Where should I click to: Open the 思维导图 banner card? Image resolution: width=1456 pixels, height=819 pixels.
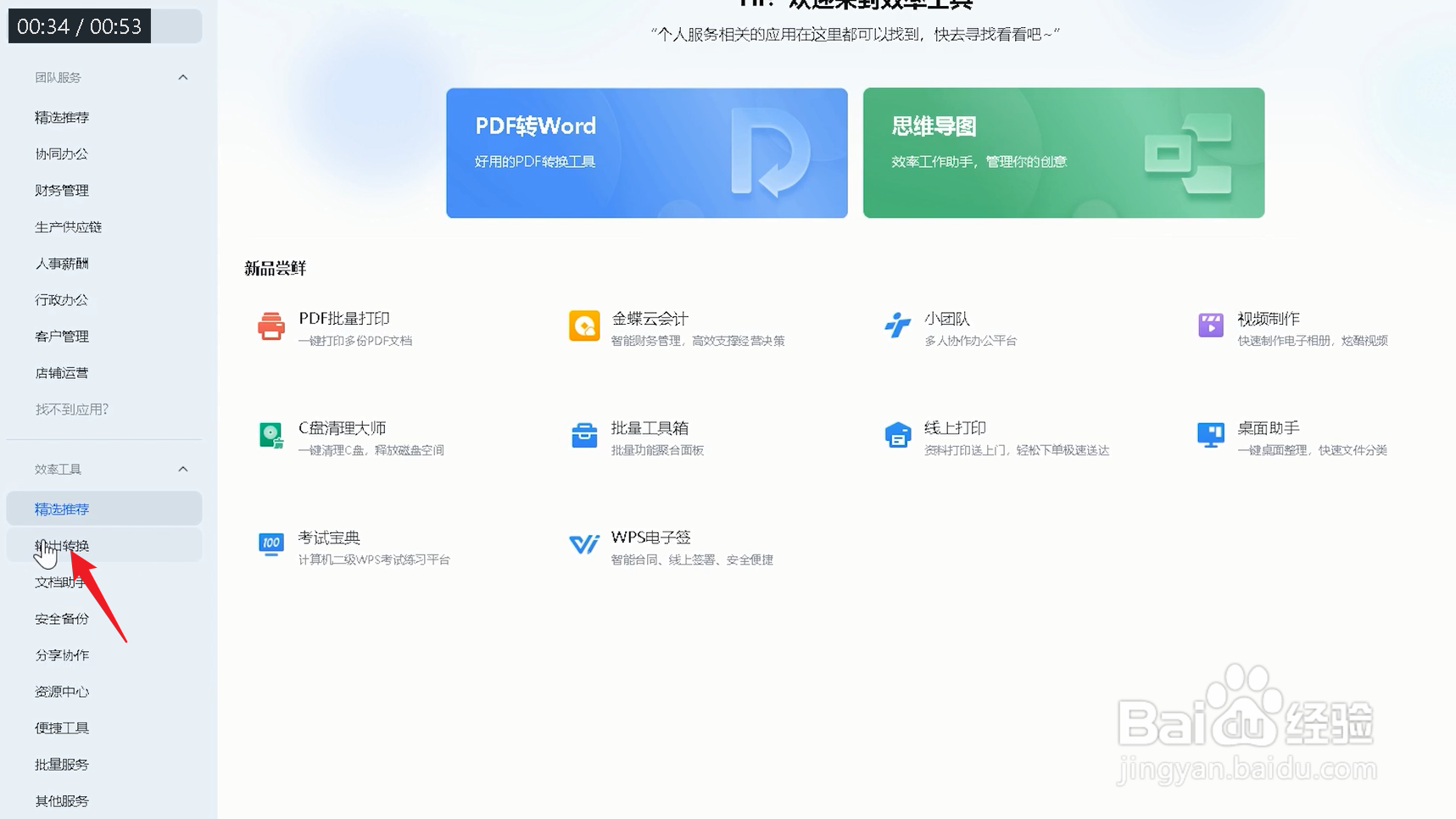1063,153
